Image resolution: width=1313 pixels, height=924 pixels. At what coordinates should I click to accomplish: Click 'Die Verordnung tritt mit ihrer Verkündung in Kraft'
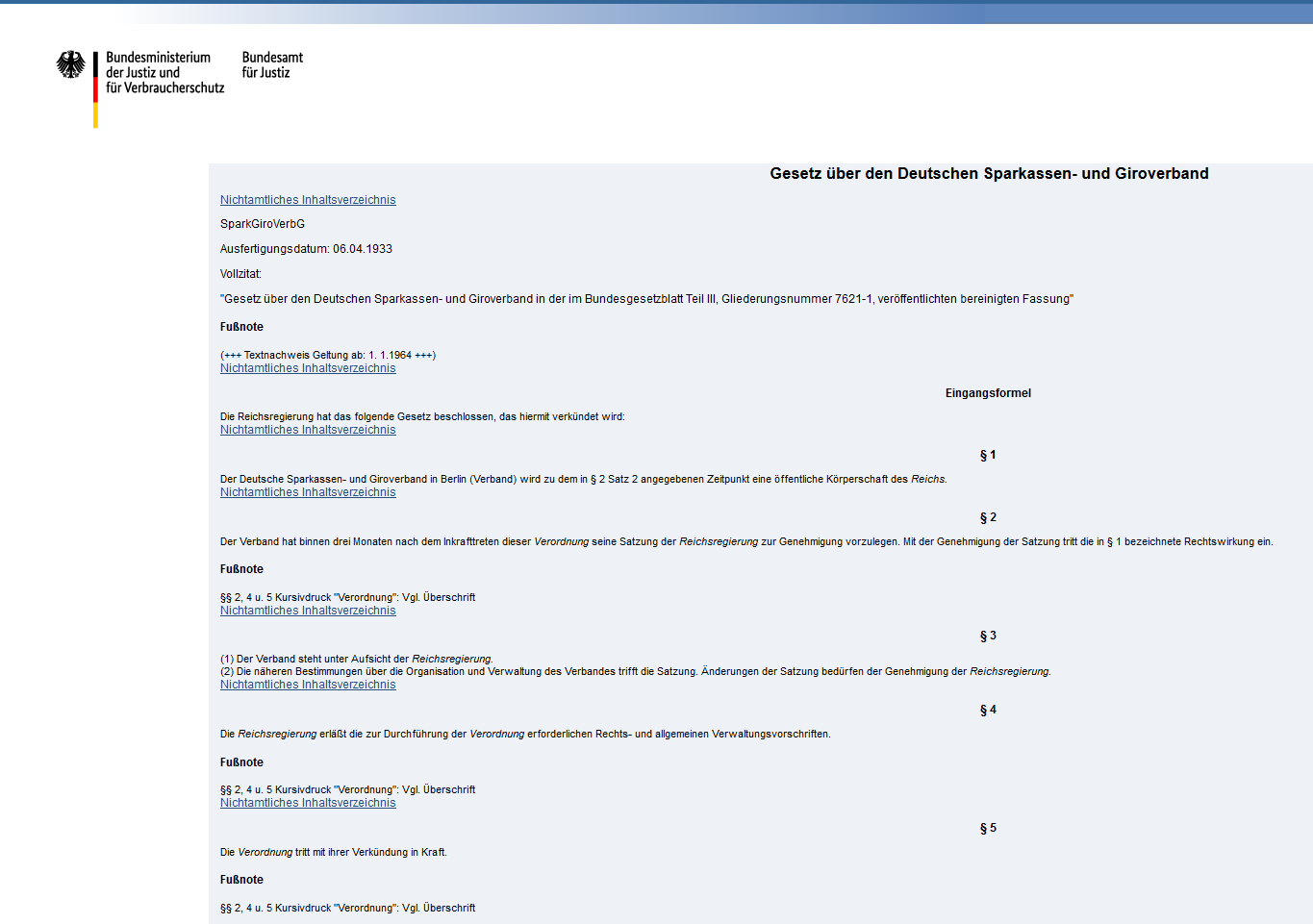pos(334,852)
